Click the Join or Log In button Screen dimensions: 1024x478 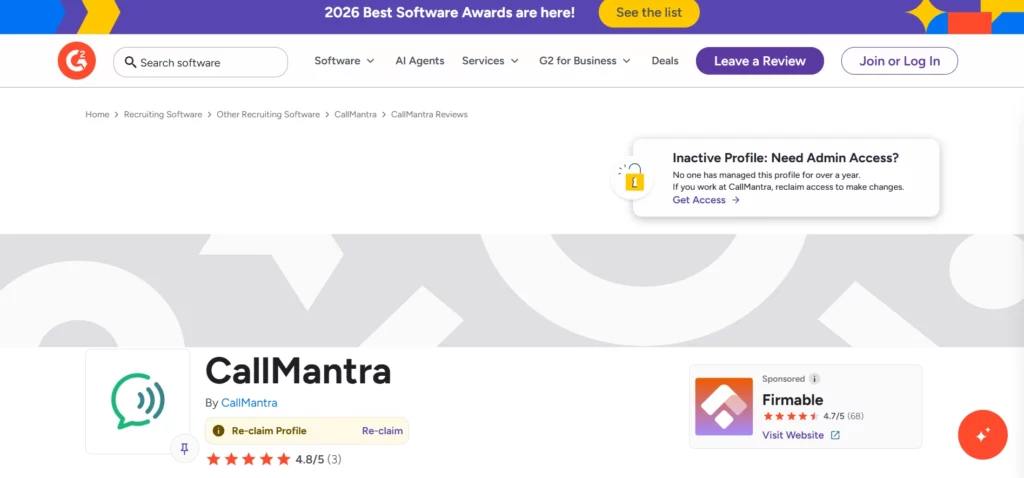pyautogui.click(x=899, y=61)
